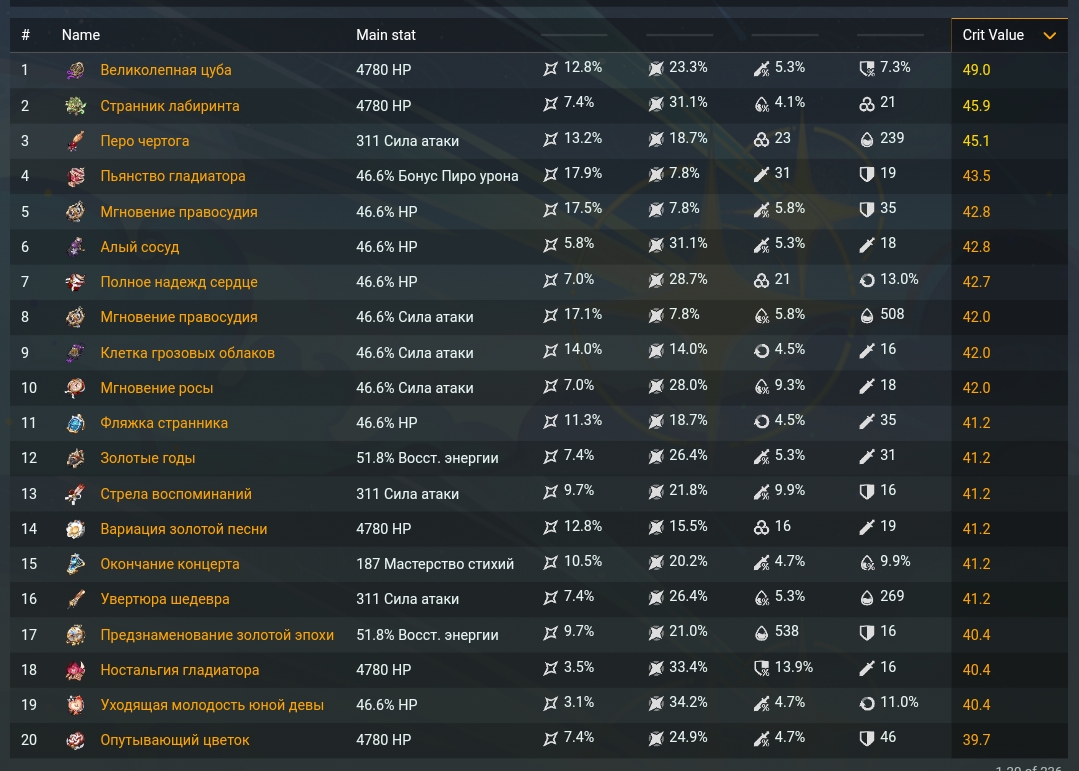1079x771 pixels.
Task: Open the Клетка грозовых облаков link
Action: point(187,353)
